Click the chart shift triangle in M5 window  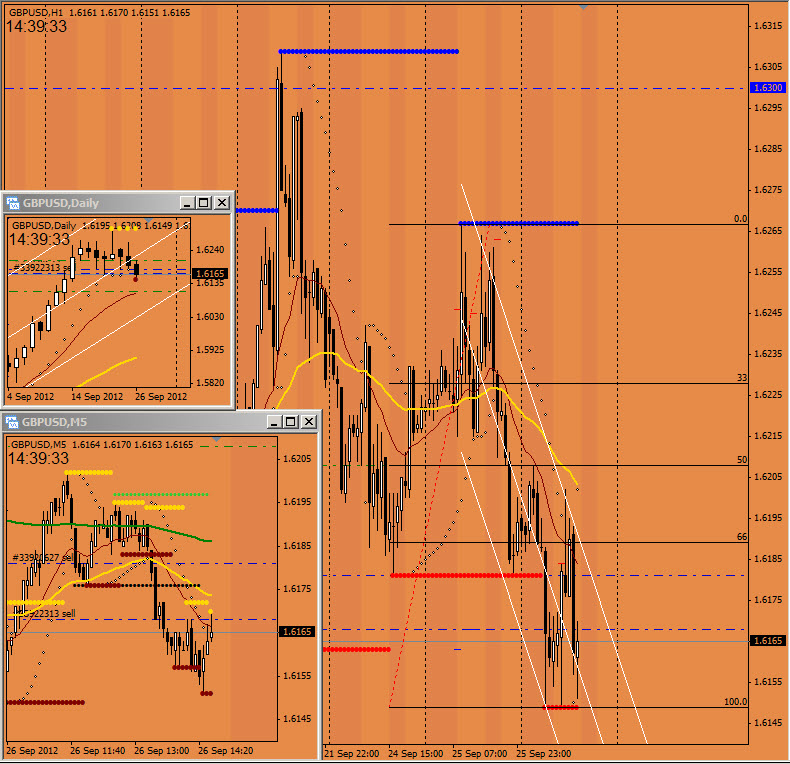(x=216, y=439)
